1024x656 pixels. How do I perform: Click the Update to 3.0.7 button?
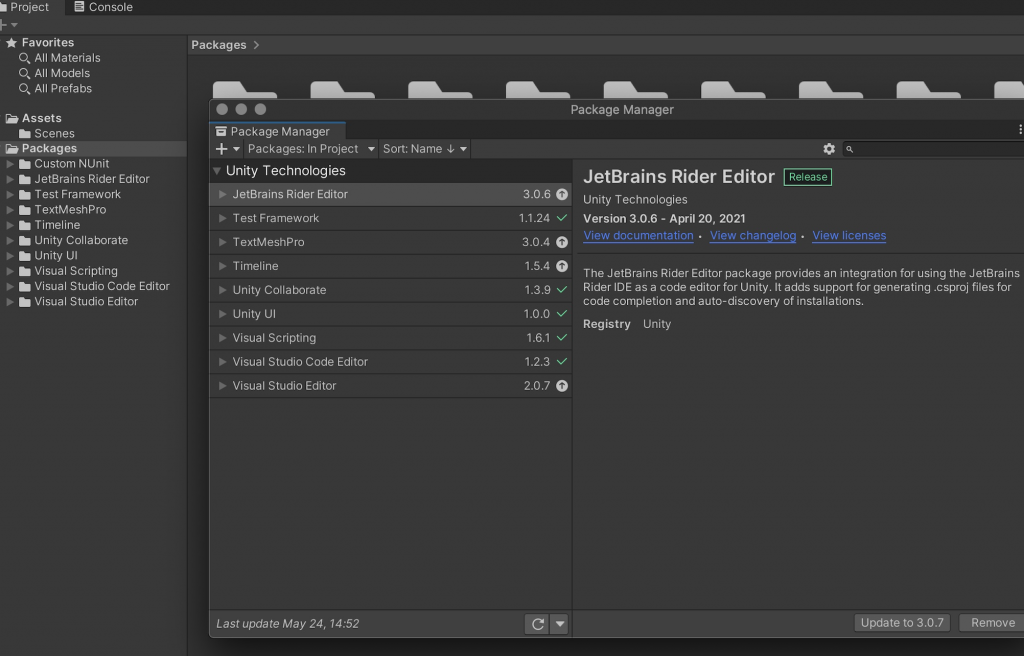[x=901, y=623]
